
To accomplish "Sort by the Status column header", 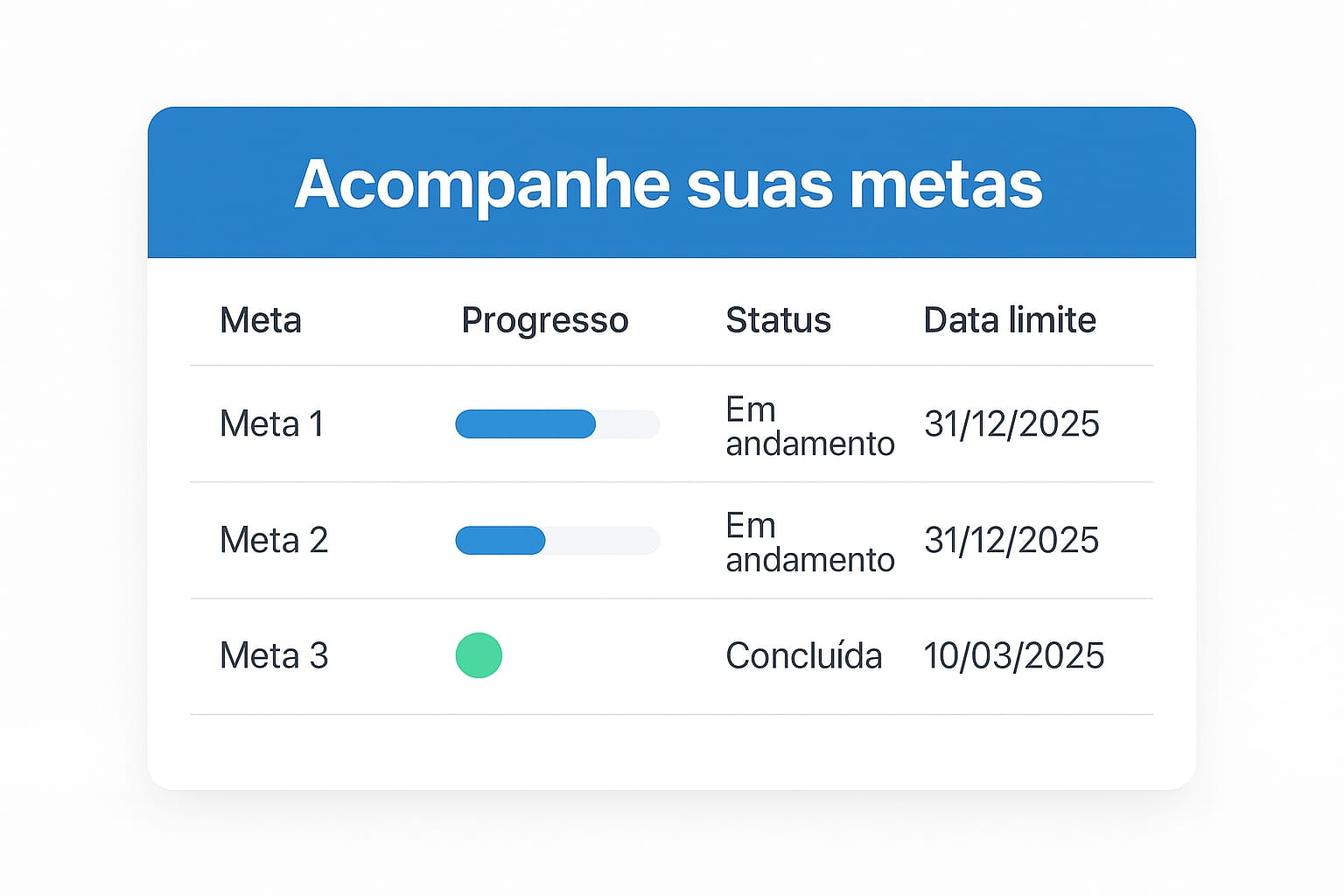I will (x=778, y=320).
